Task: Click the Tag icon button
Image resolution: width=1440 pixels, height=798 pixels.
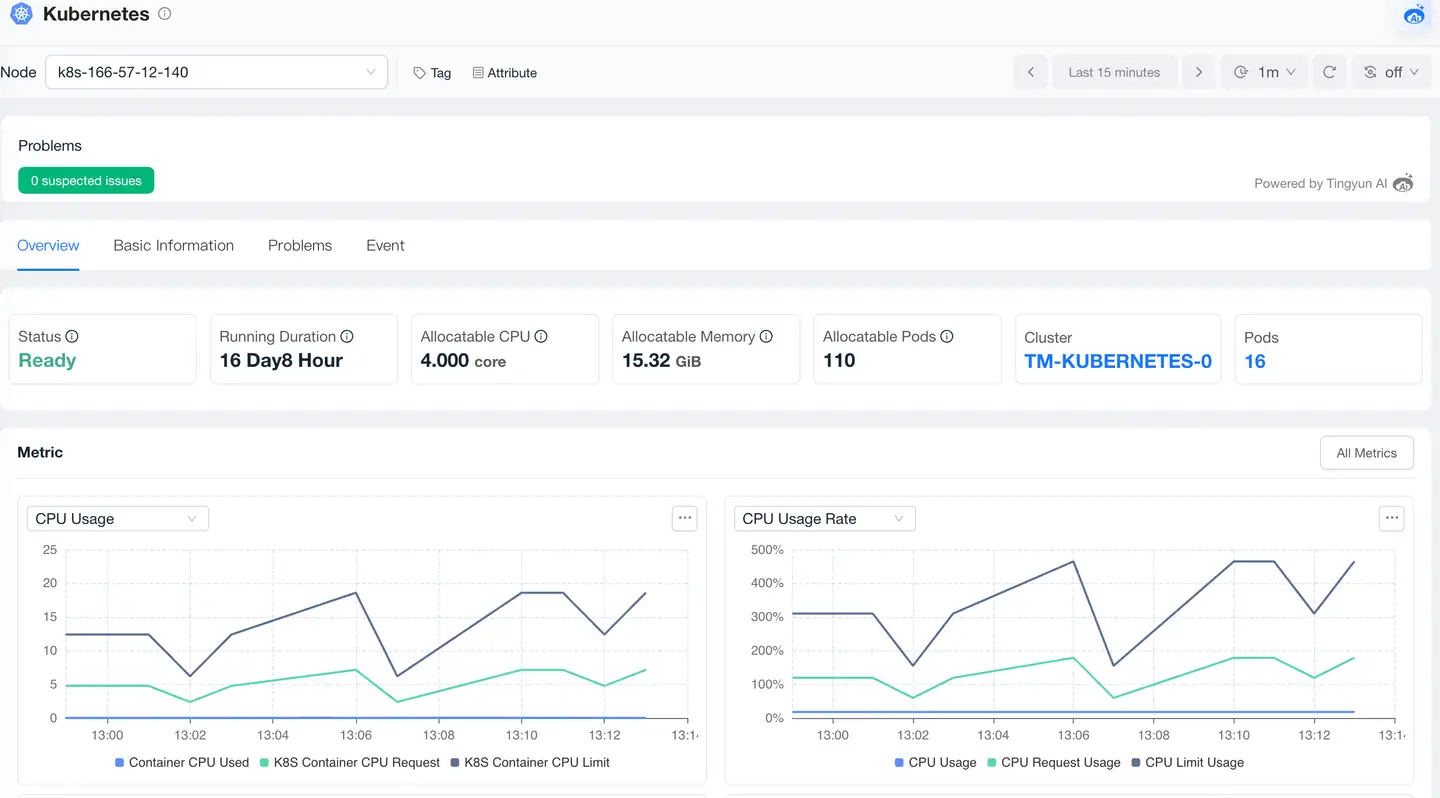Action: pyautogui.click(x=432, y=73)
